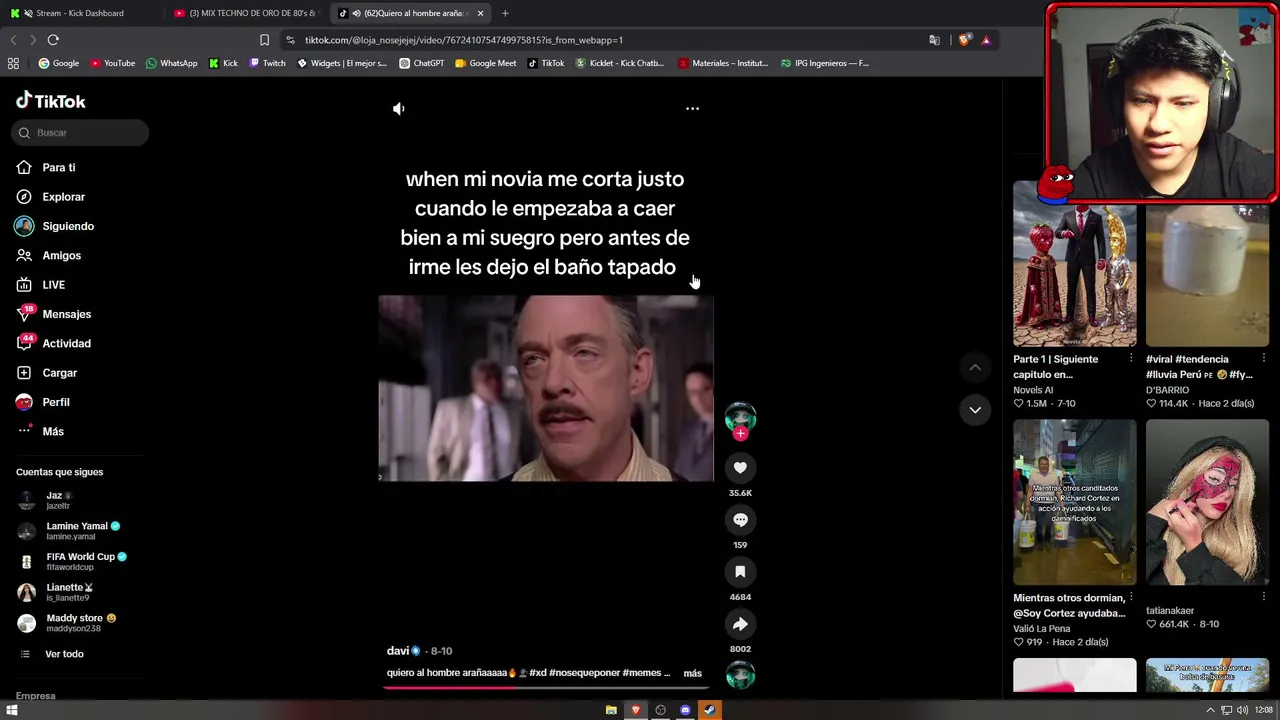Open the video three-dots options menu
Screen dimensions: 1280x720
(x=692, y=108)
